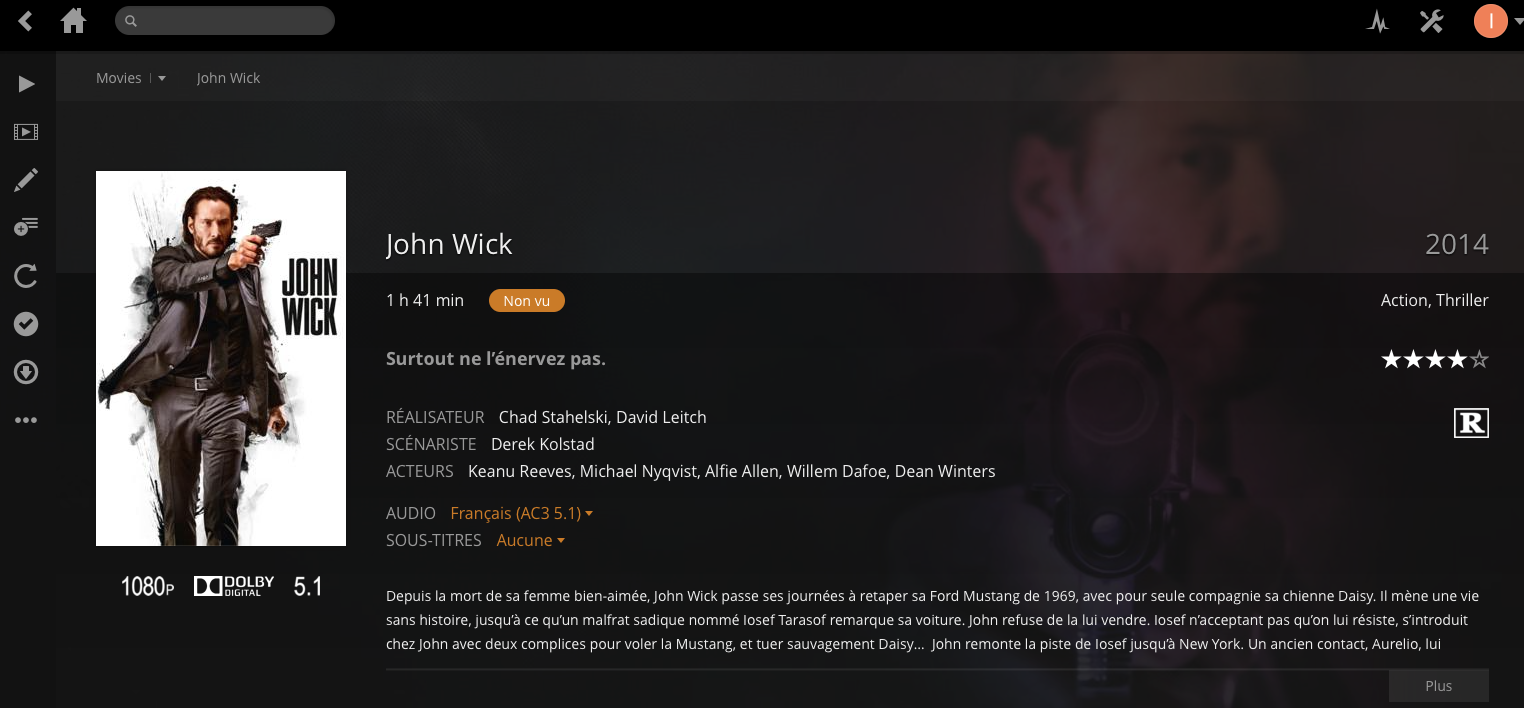Open the user account avatar
Viewport: 1524px width, 708px height.
click(x=1491, y=21)
